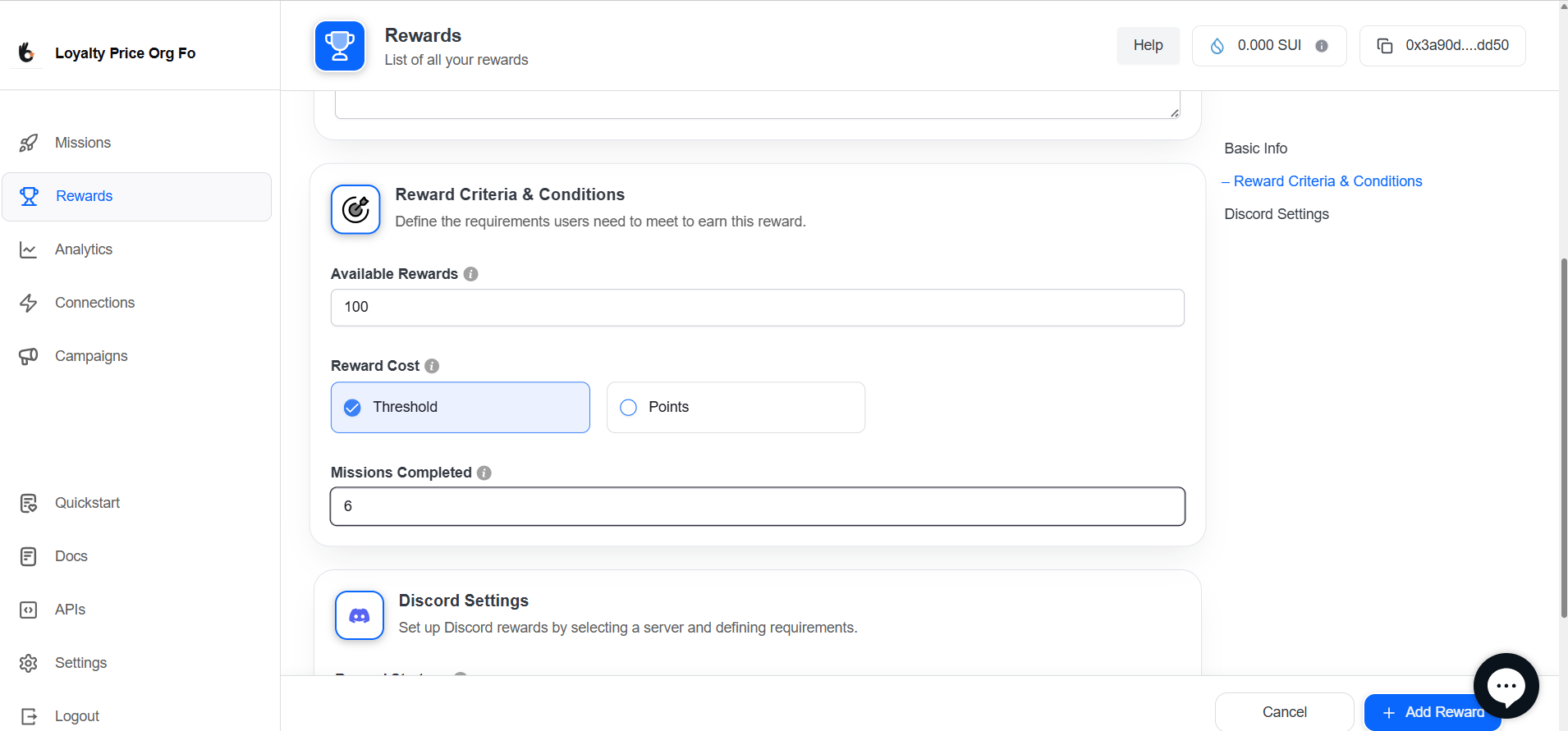
Task: Select the Points reward cost option
Action: (x=736, y=407)
